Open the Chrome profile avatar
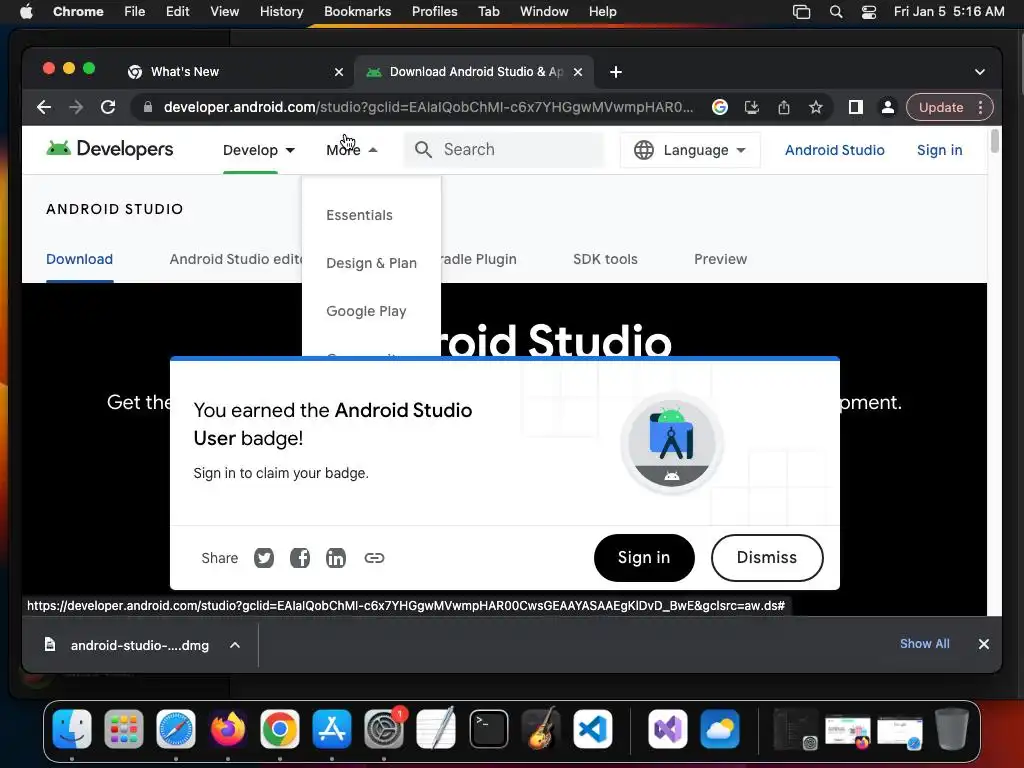The height and width of the screenshot is (768, 1024). 888,107
